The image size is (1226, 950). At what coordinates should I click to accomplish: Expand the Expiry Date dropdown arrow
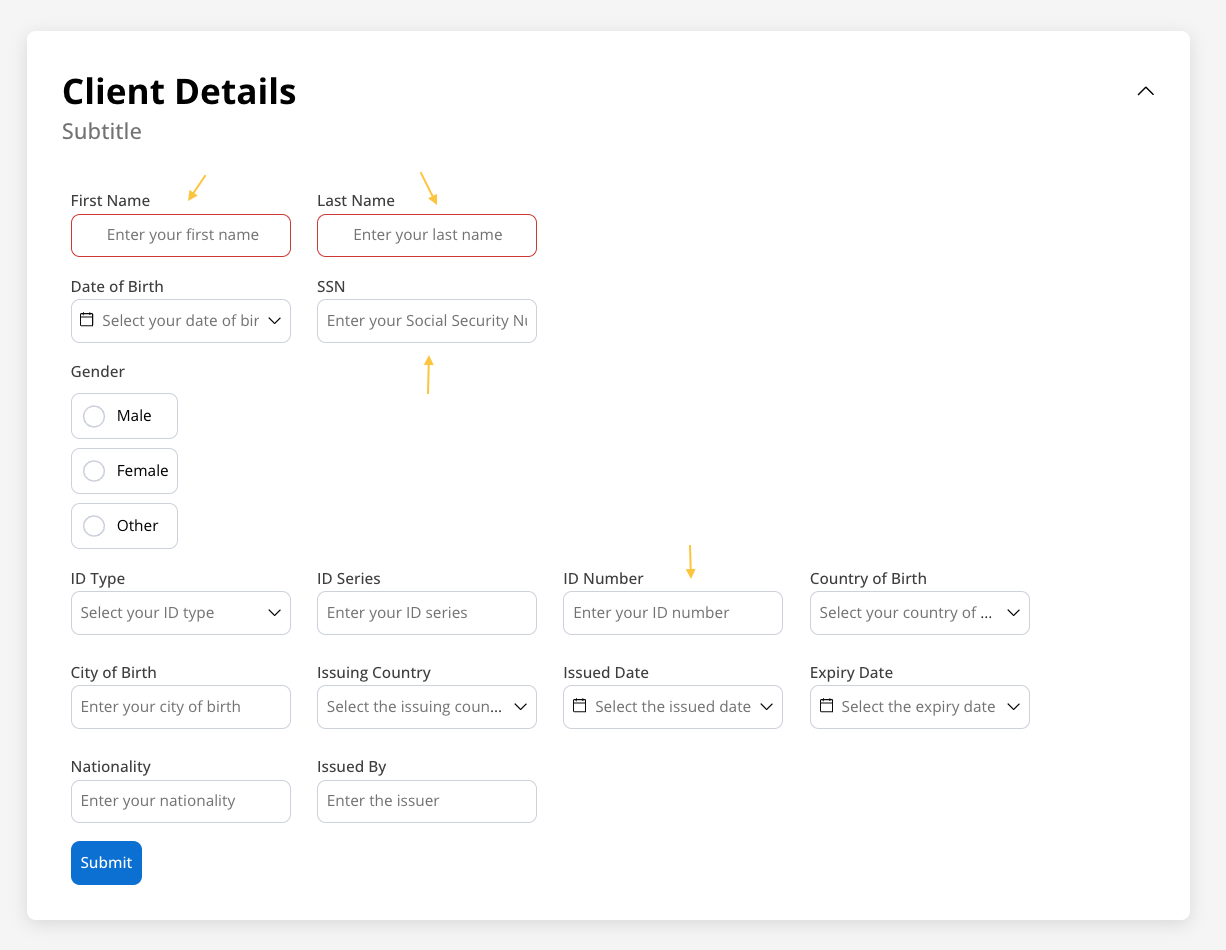coord(1014,707)
